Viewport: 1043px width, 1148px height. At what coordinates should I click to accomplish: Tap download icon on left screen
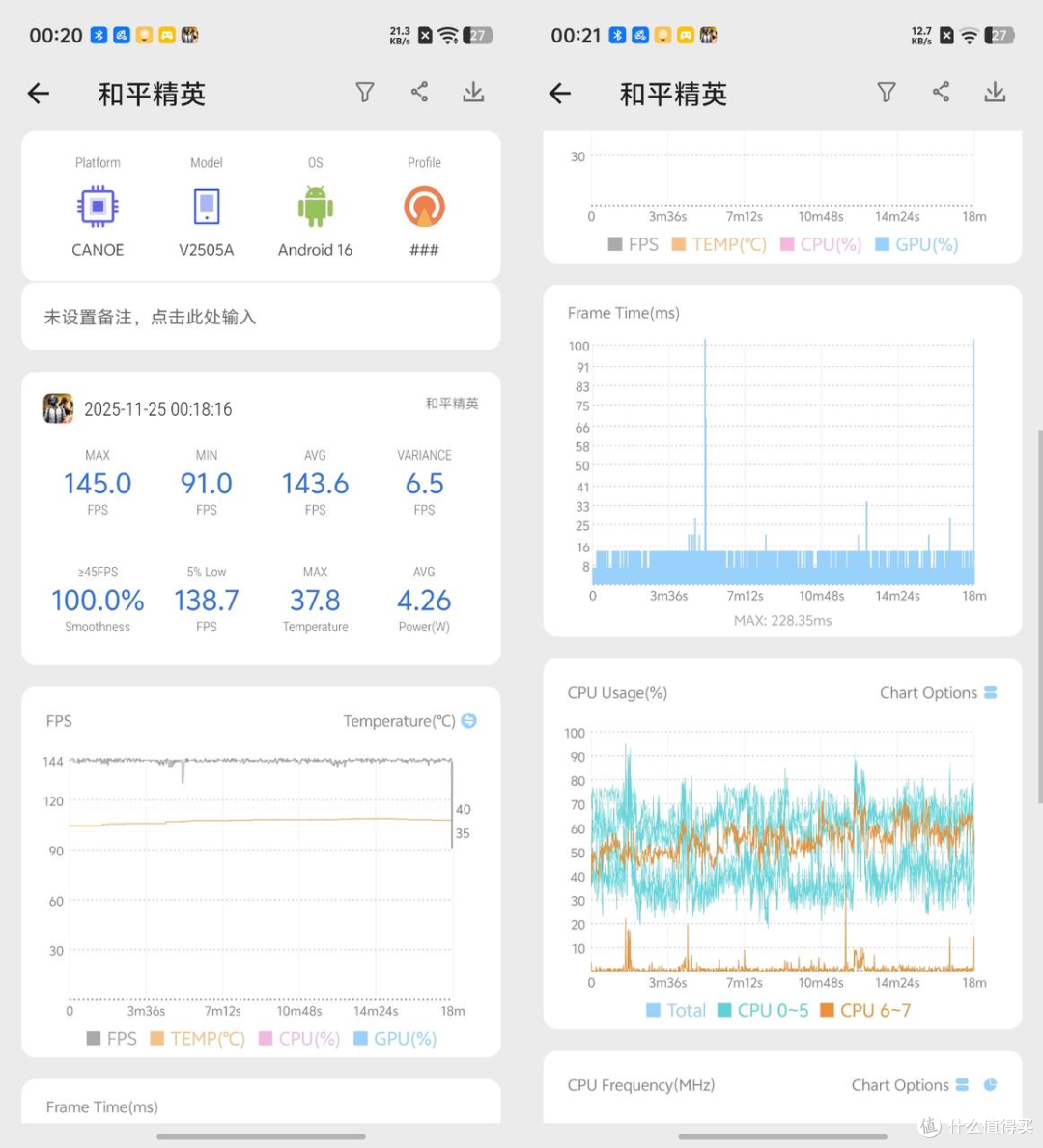point(473,93)
